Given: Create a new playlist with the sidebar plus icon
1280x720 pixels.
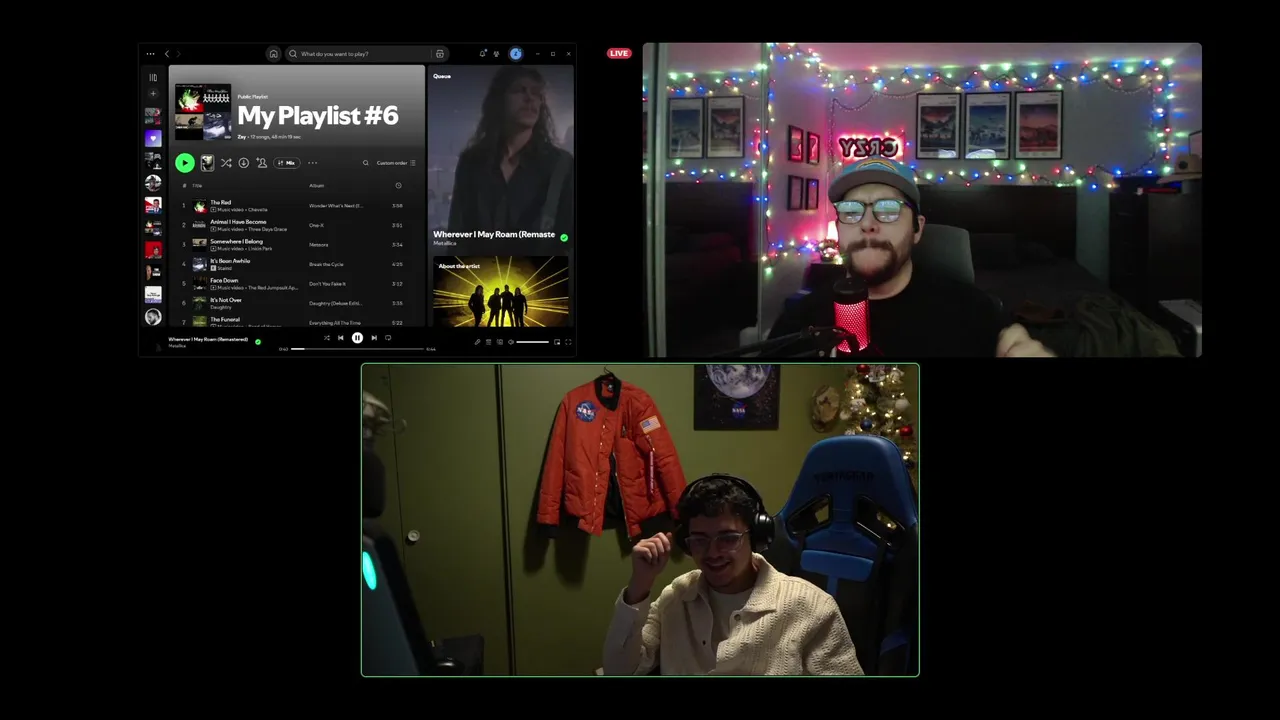Looking at the screenshot, I should pyautogui.click(x=153, y=94).
